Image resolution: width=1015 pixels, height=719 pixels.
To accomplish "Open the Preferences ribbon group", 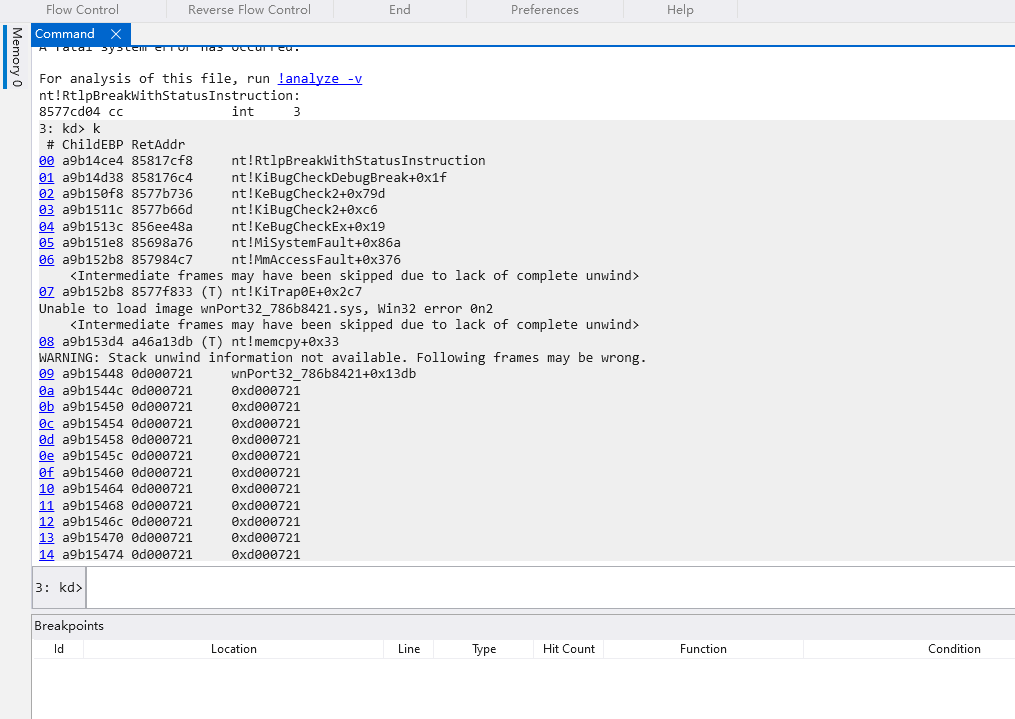I will (544, 10).
